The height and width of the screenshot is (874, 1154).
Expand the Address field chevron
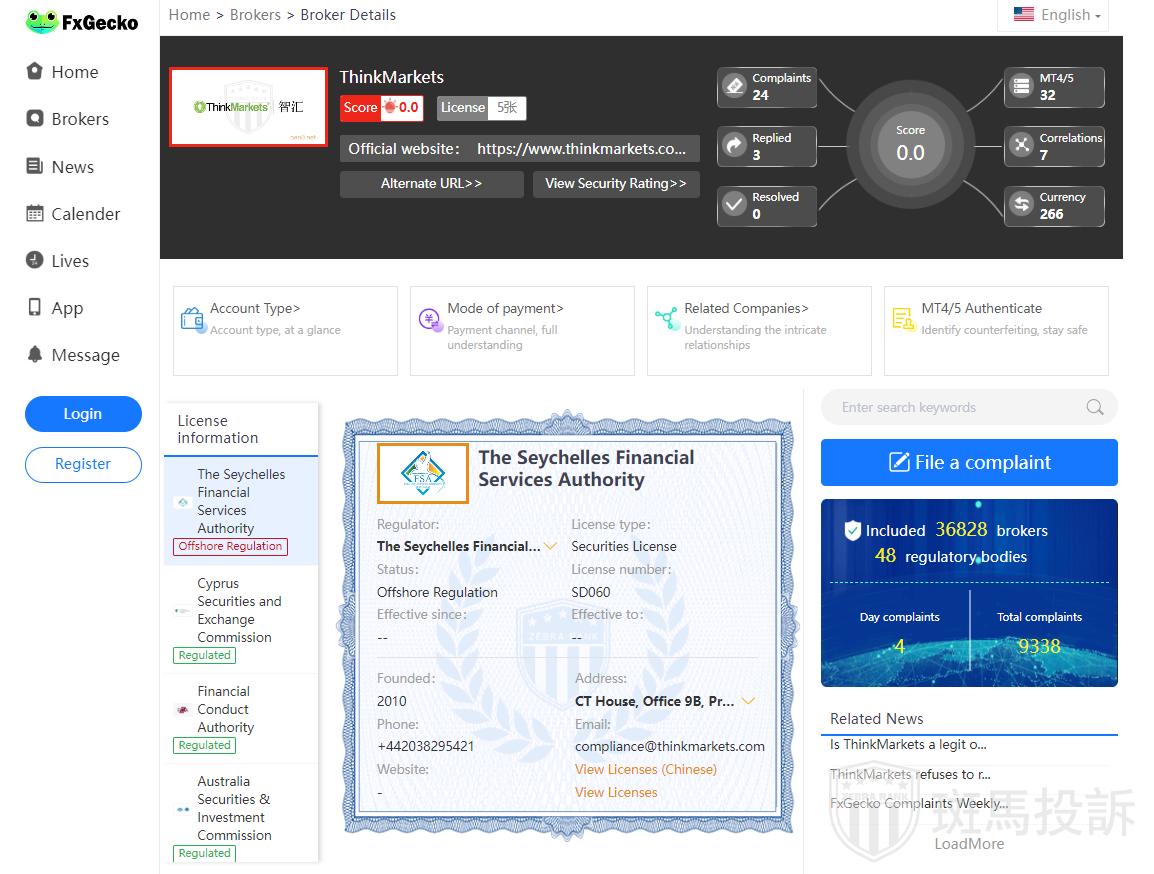[747, 701]
